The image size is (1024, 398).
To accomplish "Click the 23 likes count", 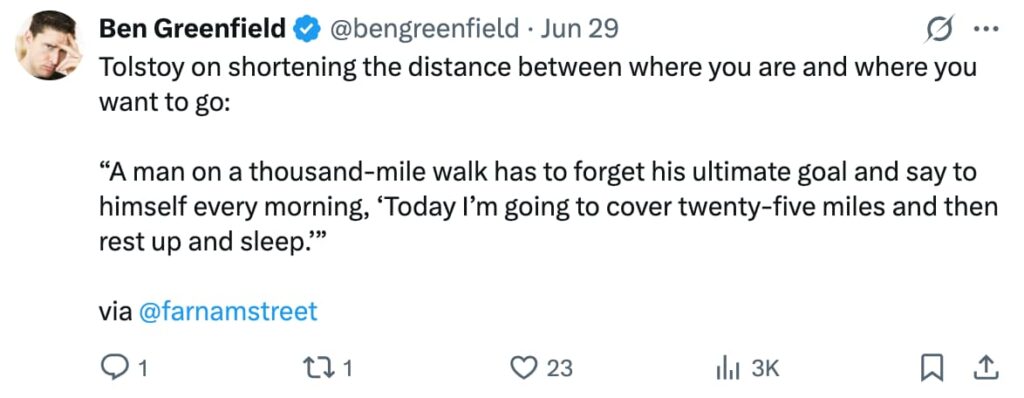I will click(x=559, y=369).
